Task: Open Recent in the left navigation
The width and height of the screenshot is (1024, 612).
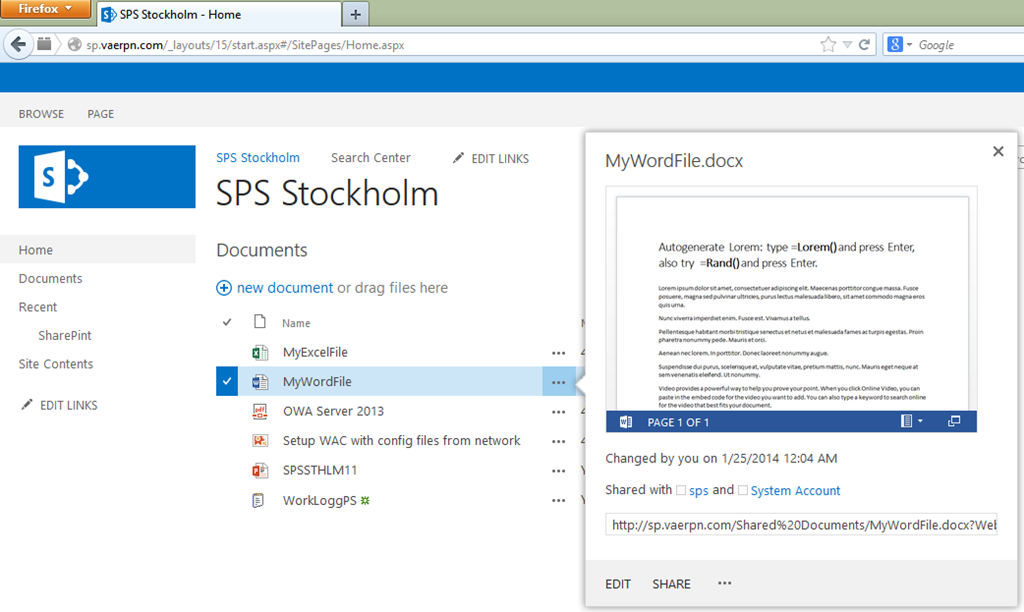Action: click(x=38, y=307)
